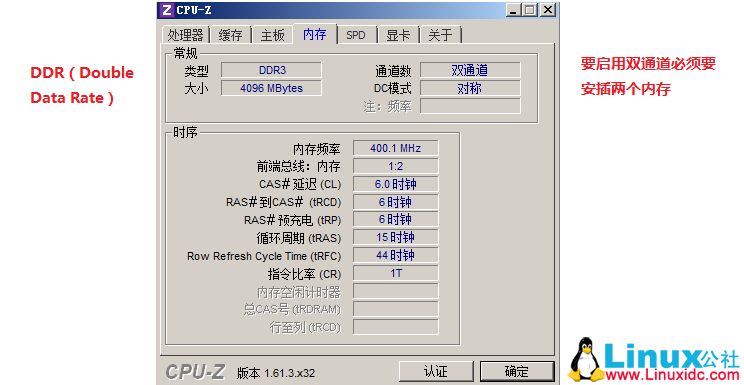Click the empty 总CAS号 (tRDRAM) field
Viewport: 744px width, 385px height.
click(395, 309)
